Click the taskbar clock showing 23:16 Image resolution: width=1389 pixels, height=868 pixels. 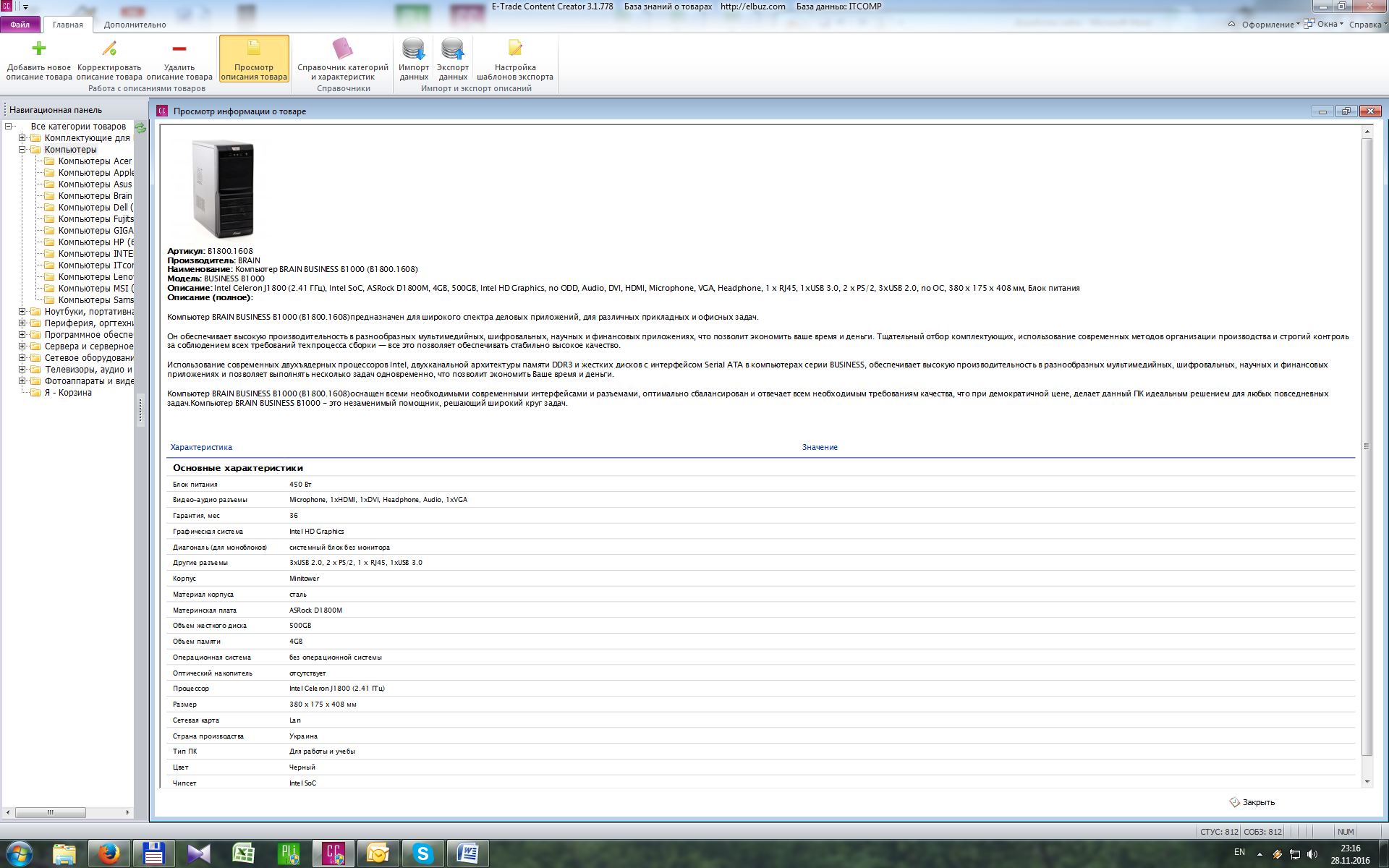[1350, 854]
